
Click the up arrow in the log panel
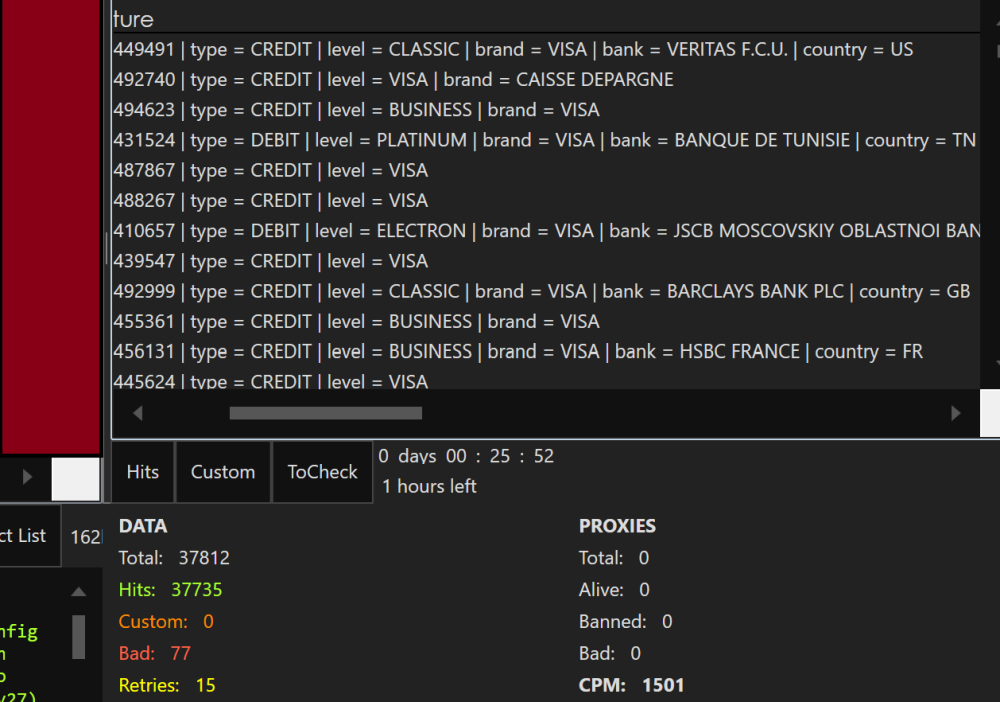[x=78, y=591]
